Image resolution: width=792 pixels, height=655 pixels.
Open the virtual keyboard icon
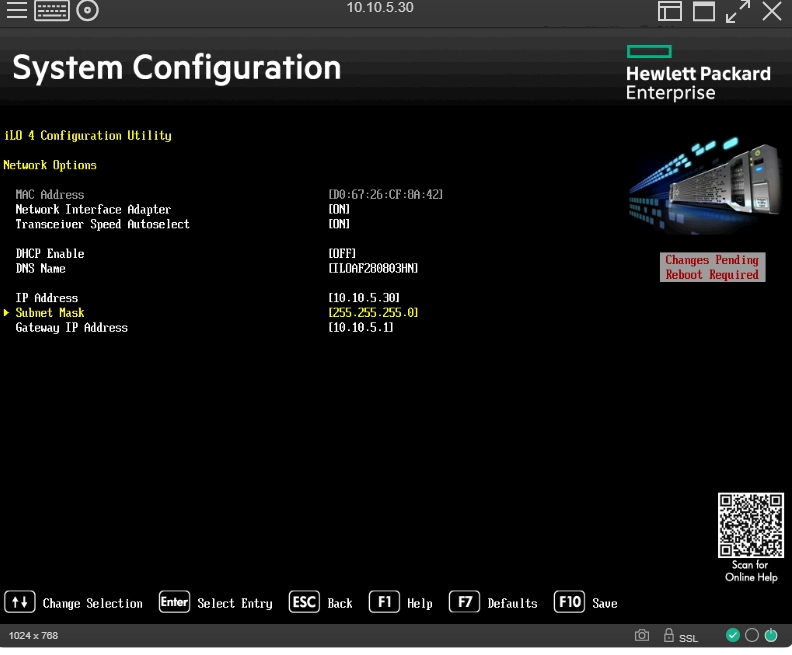pyautogui.click(x=52, y=11)
